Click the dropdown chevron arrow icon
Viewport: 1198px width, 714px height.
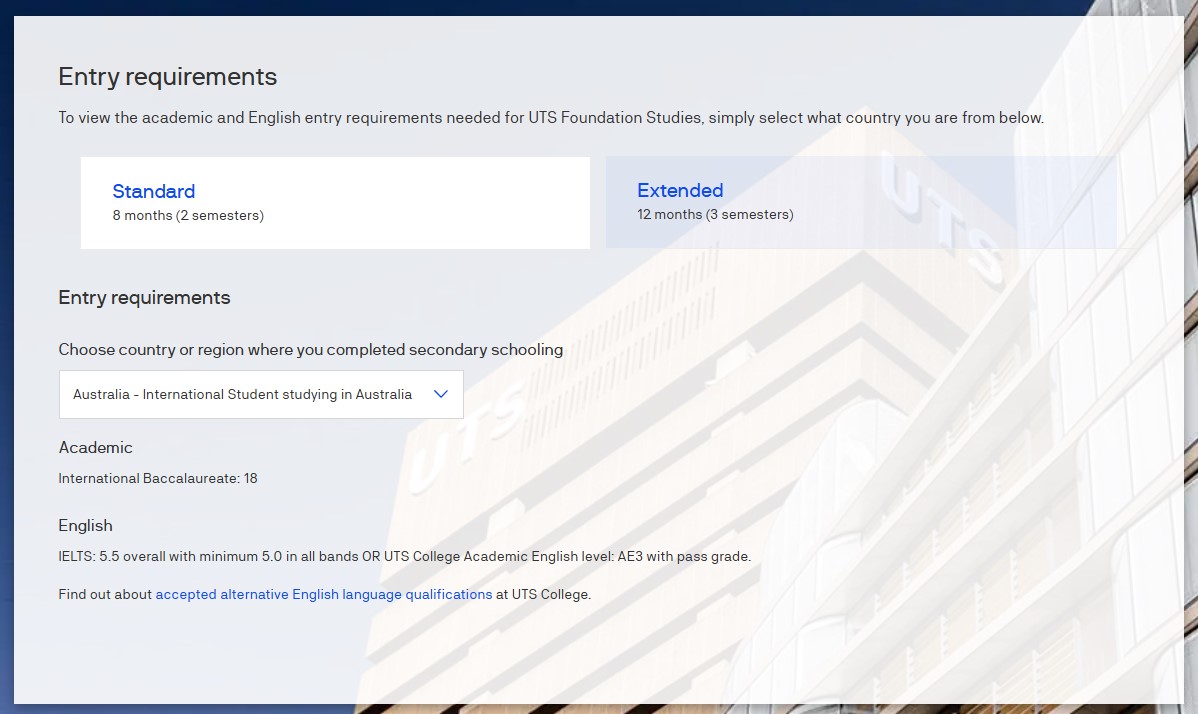[440, 394]
